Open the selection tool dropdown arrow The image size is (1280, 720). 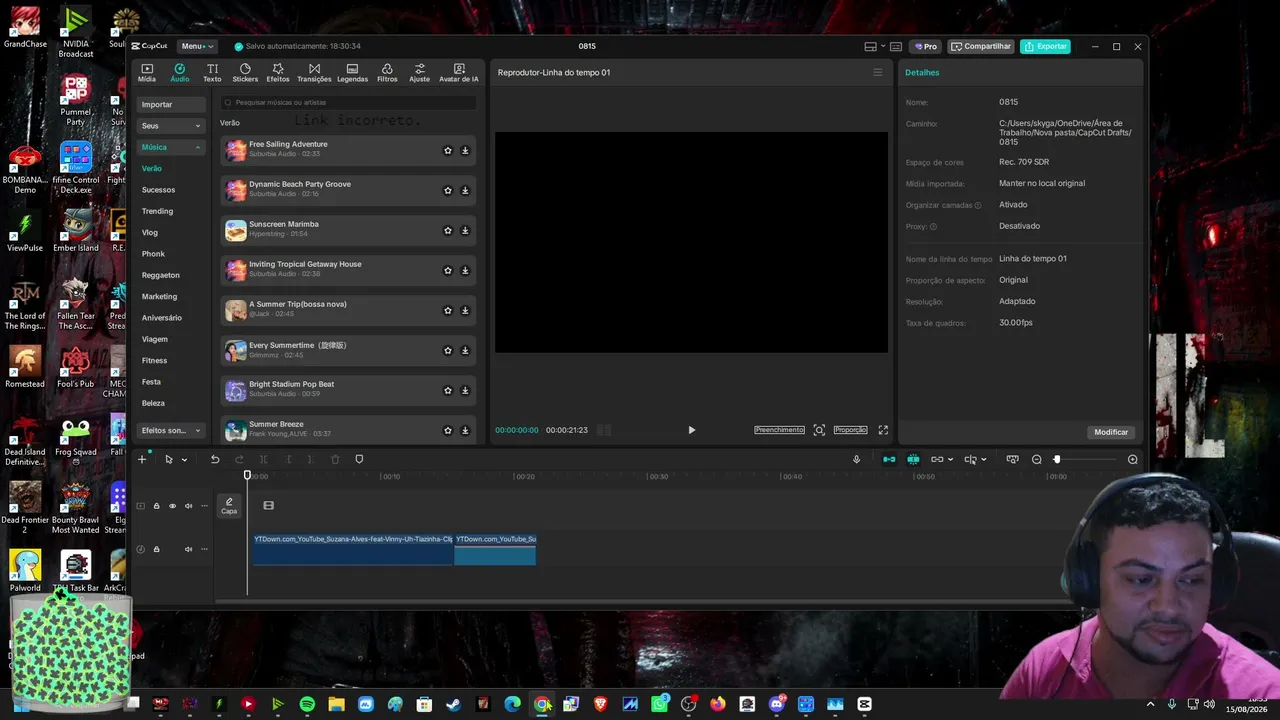[184, 460]
